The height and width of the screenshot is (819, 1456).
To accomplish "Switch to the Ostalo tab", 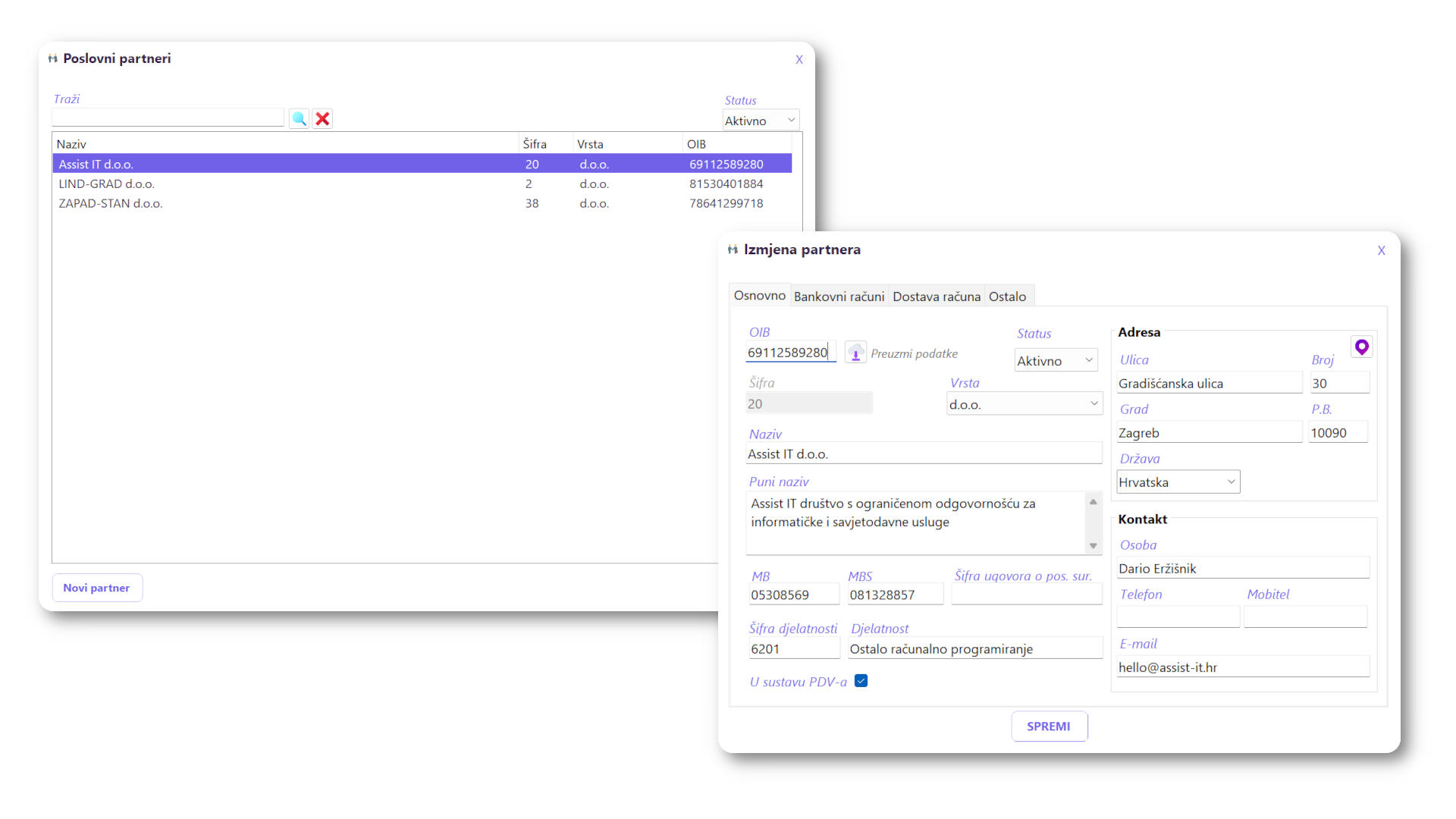I will (1007, 297).
